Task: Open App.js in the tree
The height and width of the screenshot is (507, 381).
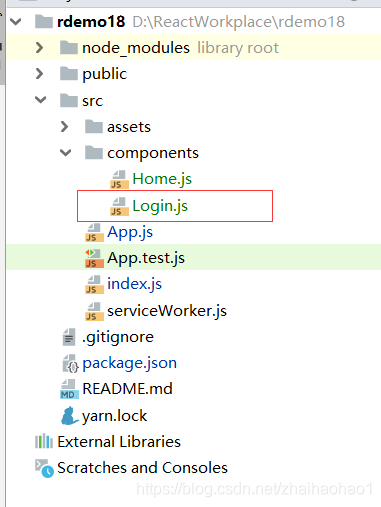Action: pyautogui.click(x=130, y=232)
